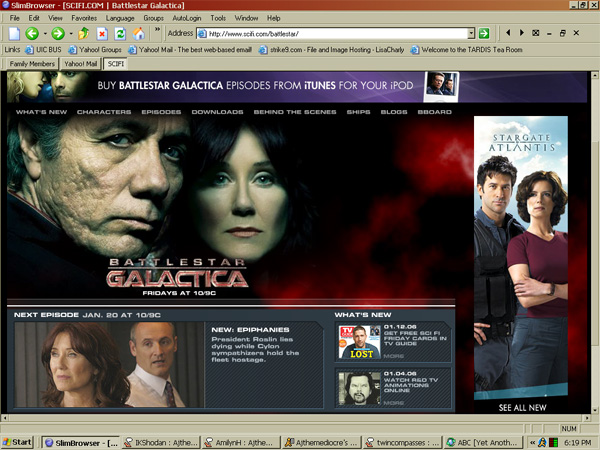Open the strike9.com File and Image Hosting link
Image resolution: width=600 pixels, height=450 pixels.
point(331,50)
